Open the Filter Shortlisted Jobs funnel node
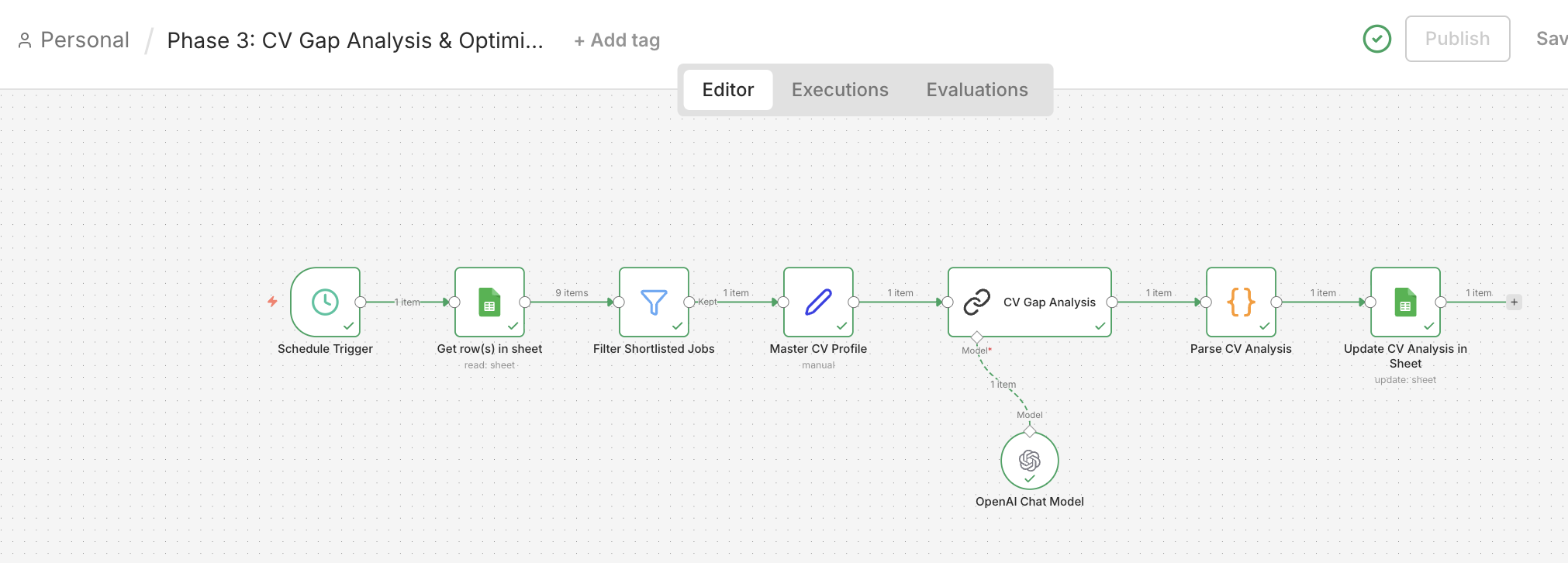1568x563 pixels. (x=654, y=302)
